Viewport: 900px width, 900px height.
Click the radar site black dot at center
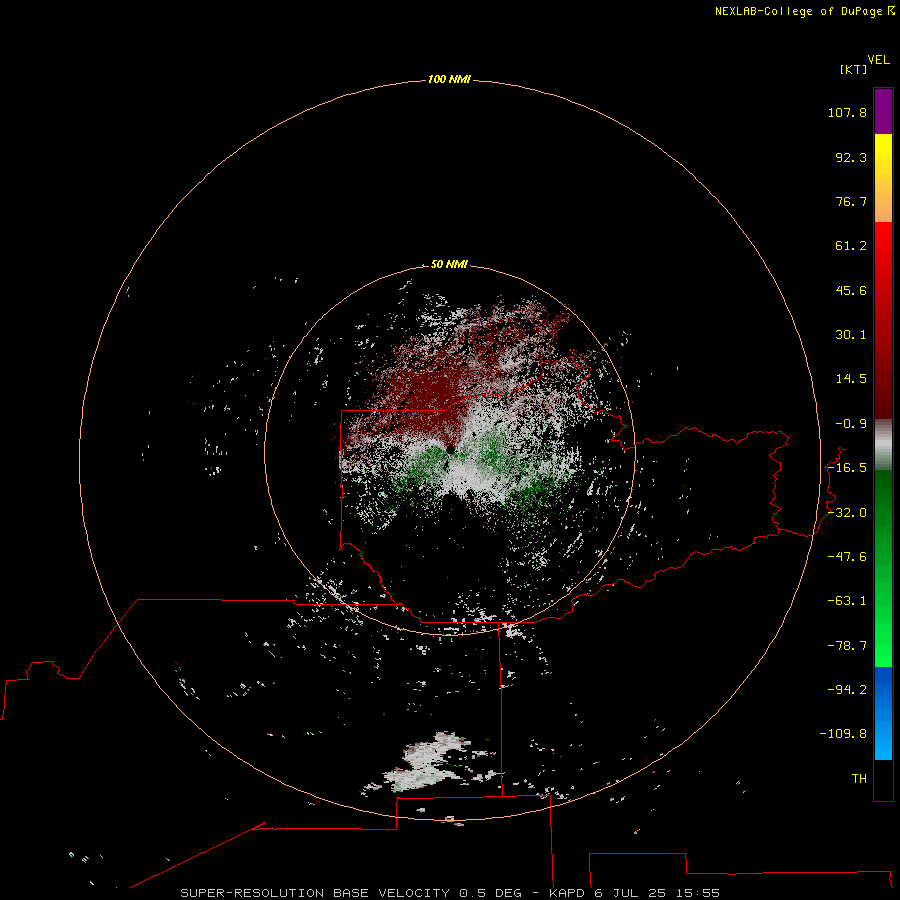[451, 450]
